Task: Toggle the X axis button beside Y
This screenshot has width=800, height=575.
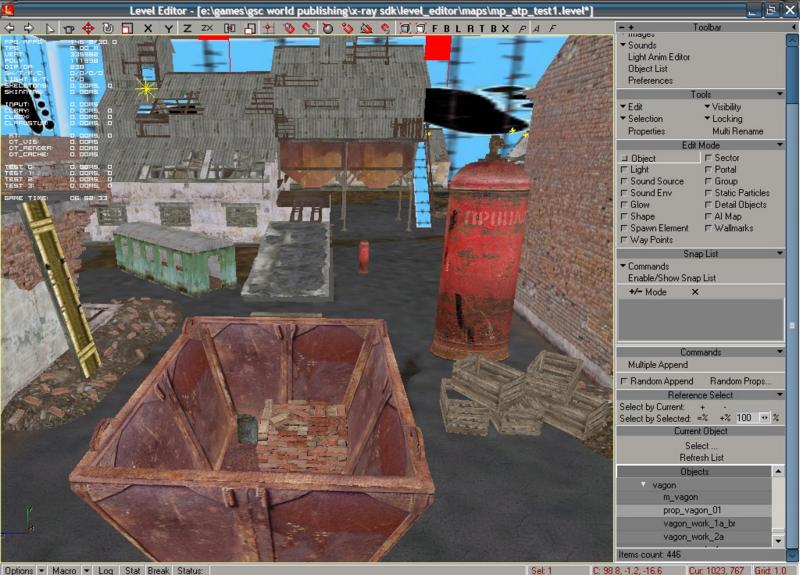Action: point(148,29)
